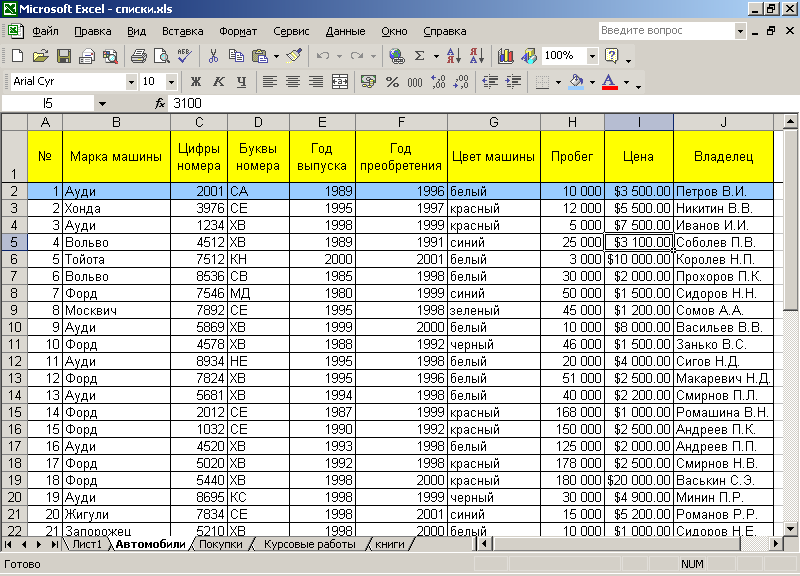
Task: Click the AutoSum sigma icon
Action: [420, 56]
